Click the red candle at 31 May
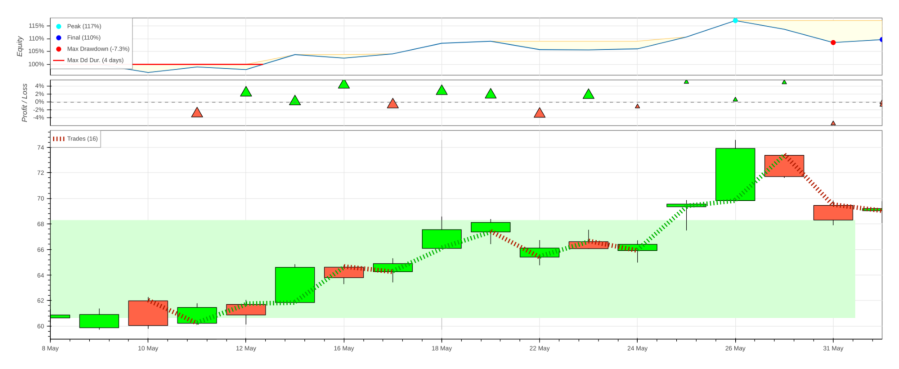 [833, 213]
